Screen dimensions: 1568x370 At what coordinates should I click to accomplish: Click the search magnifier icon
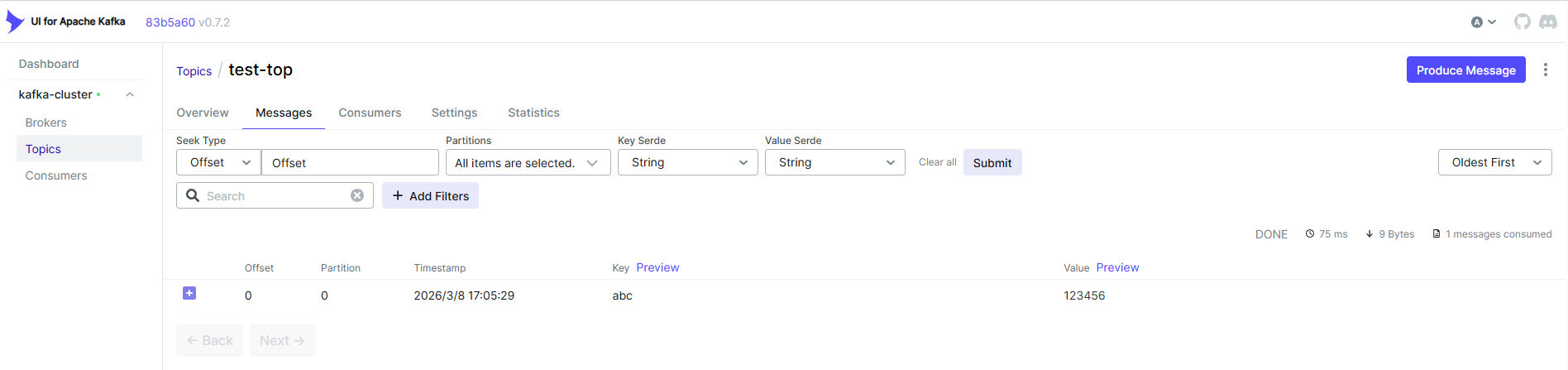(193, 196)
